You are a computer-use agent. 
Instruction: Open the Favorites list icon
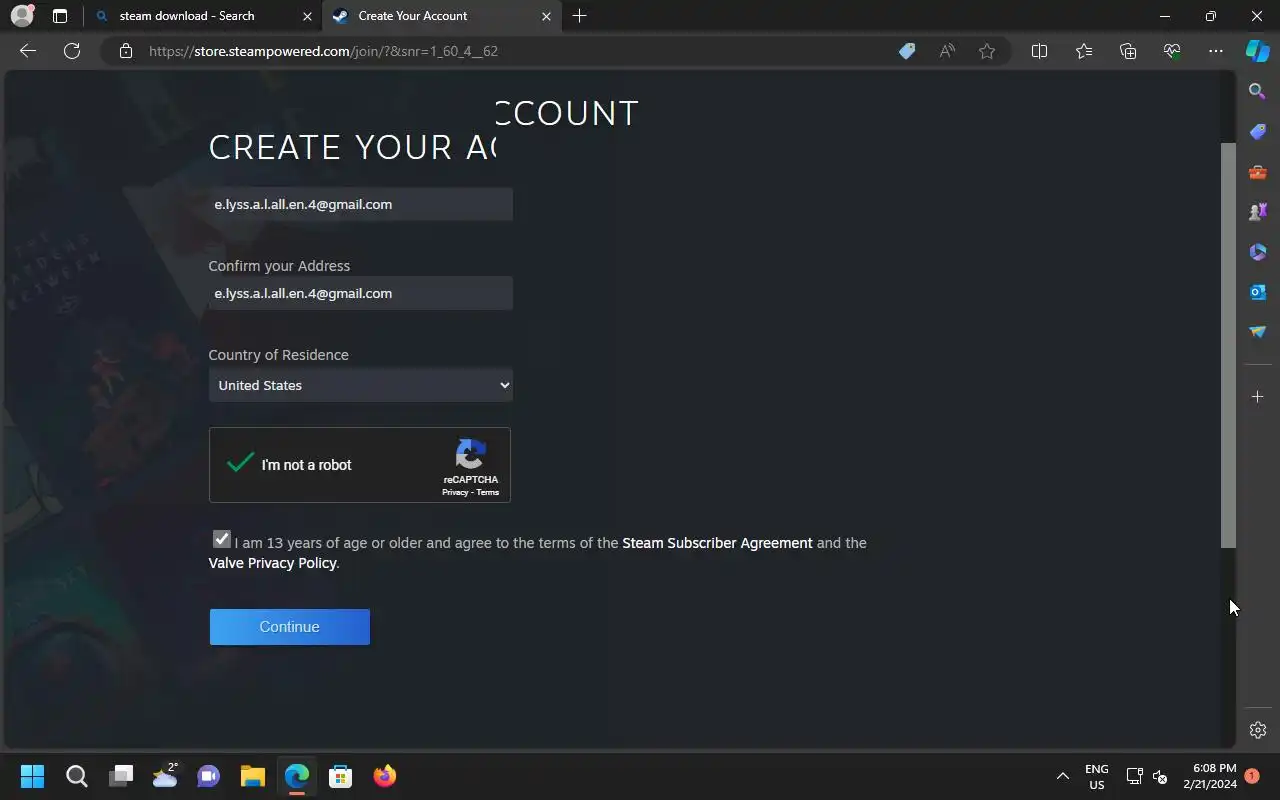tap(1084, 51)
